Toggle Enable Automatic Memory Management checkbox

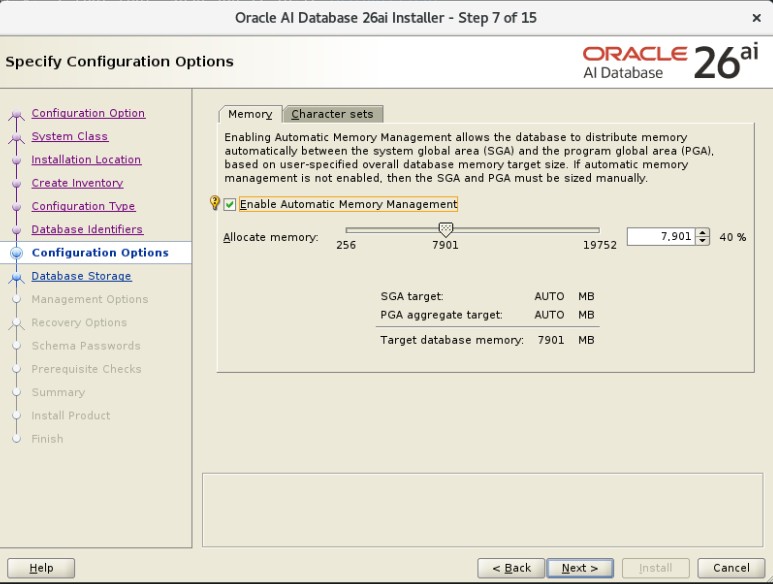tap(230, 204)
